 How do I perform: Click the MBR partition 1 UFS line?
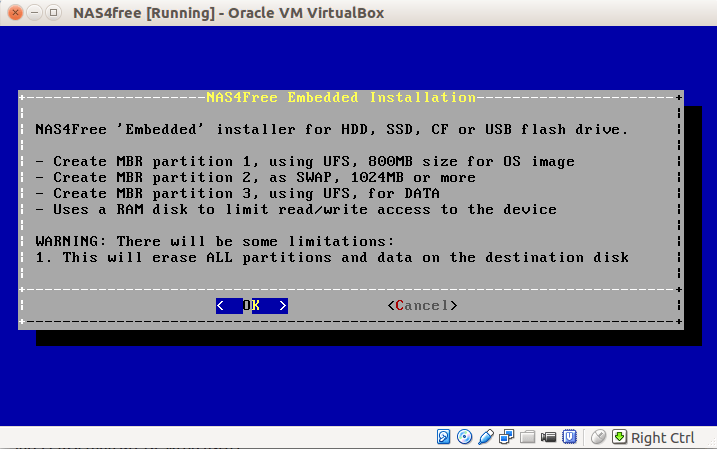click(305, 161)
